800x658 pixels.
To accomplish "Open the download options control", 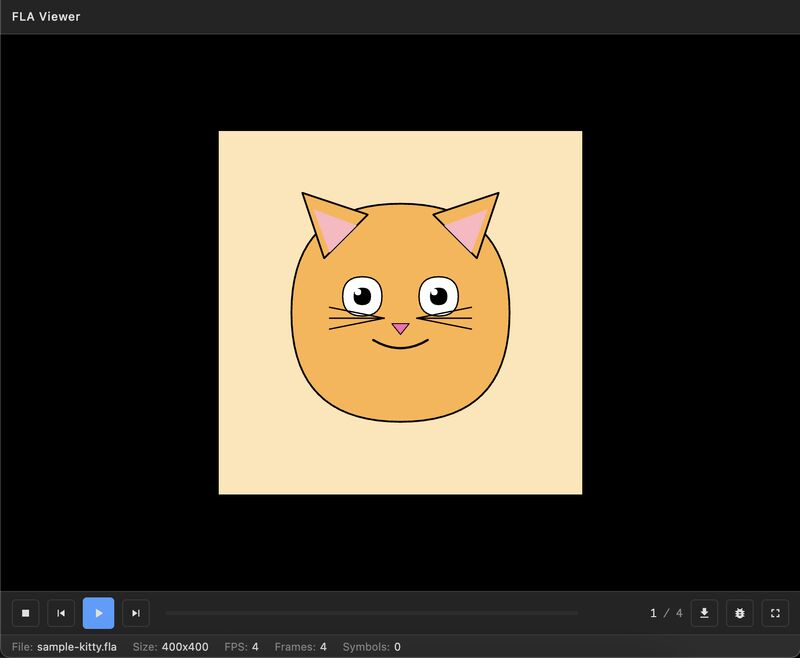I will point(705,613).
